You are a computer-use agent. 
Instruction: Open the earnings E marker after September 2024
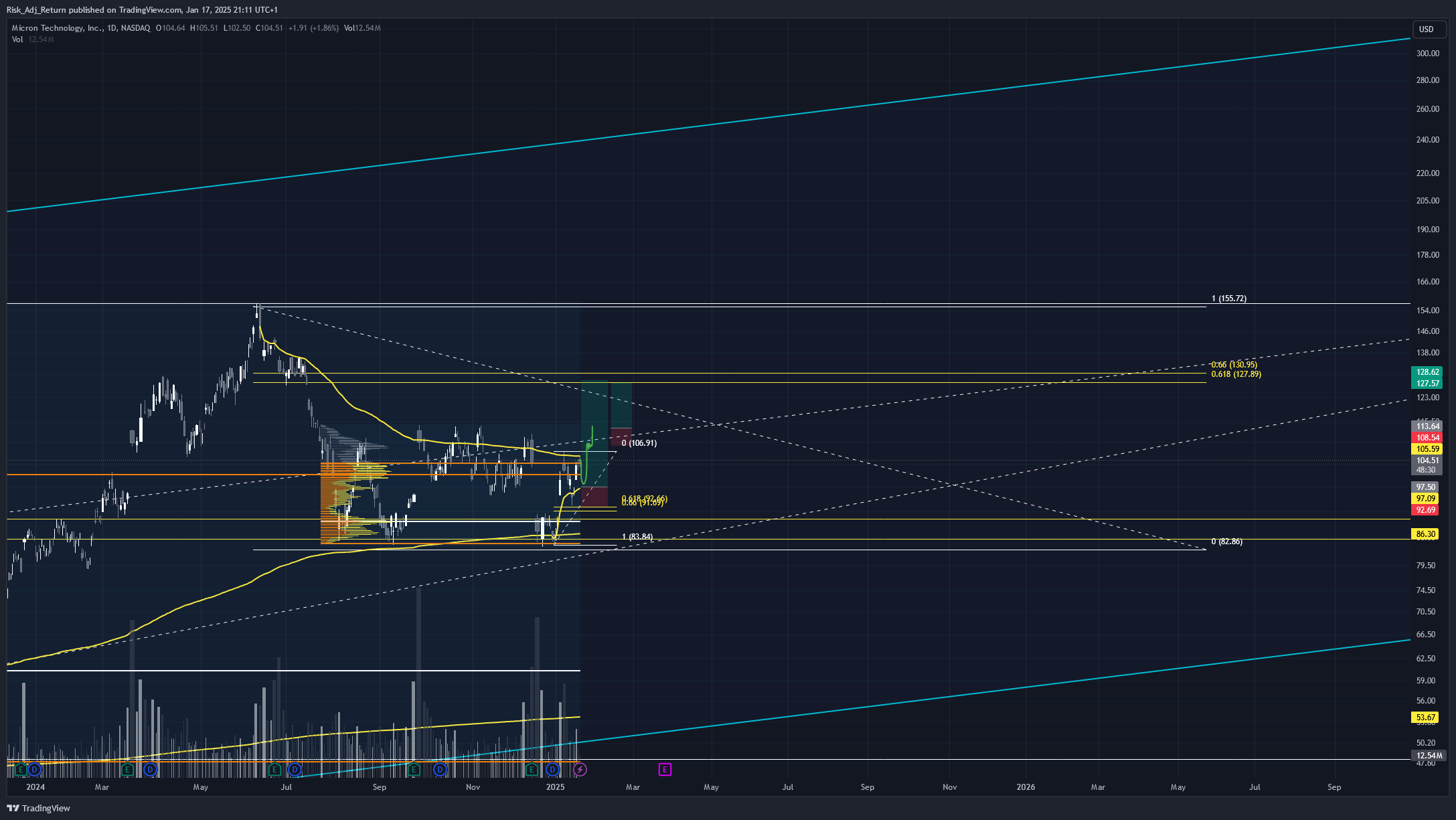414,770
